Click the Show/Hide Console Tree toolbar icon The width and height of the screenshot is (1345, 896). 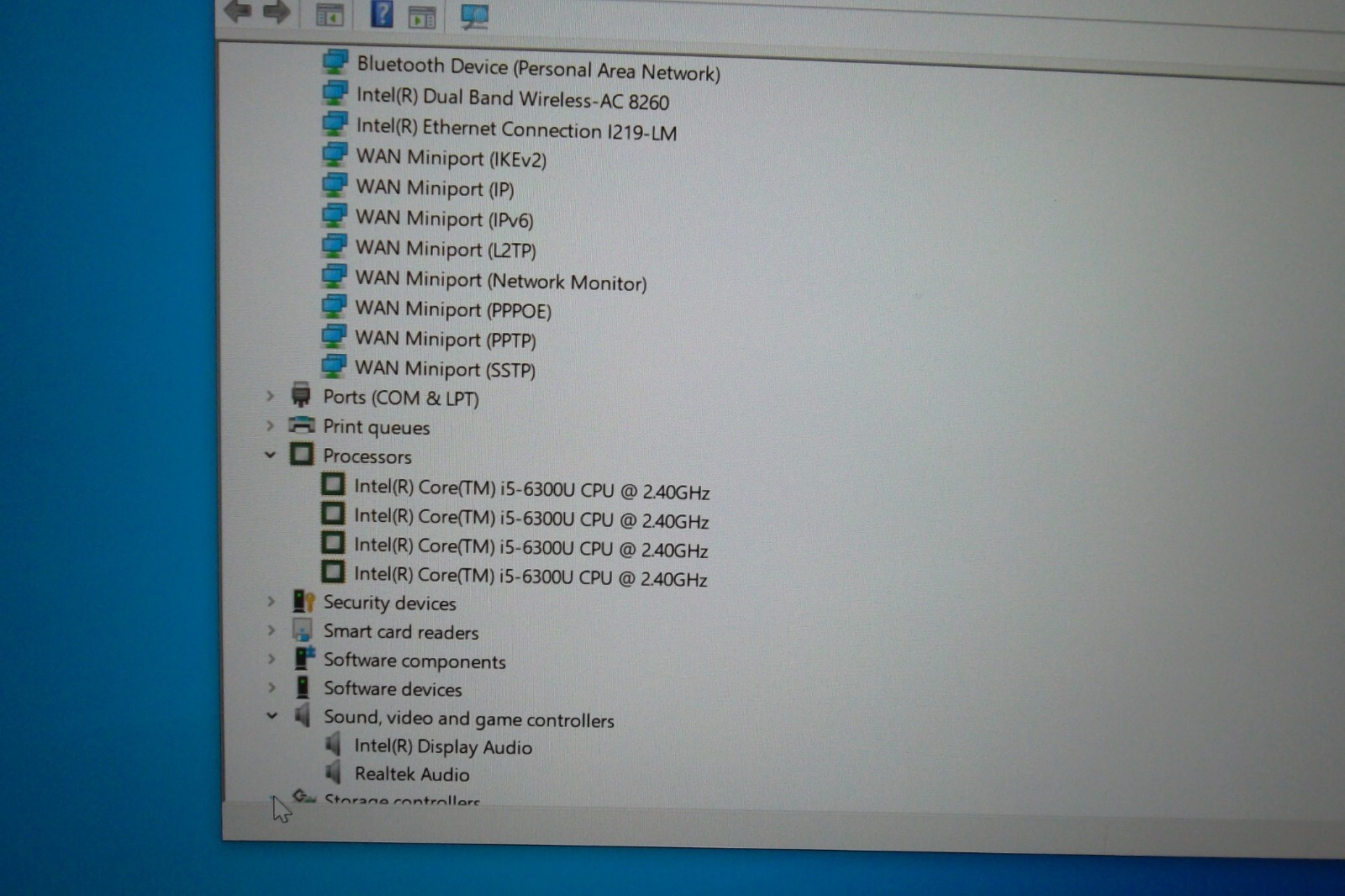(330, 13)
